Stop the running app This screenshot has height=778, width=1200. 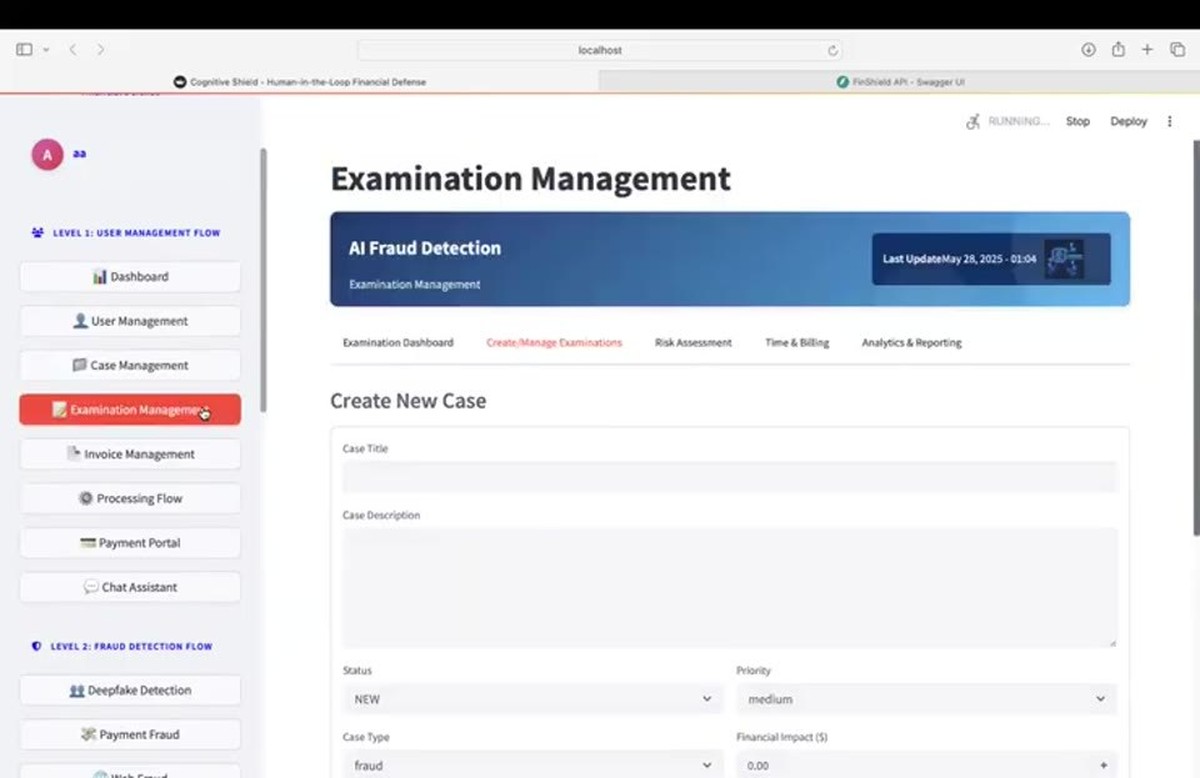coord(1077,121)
